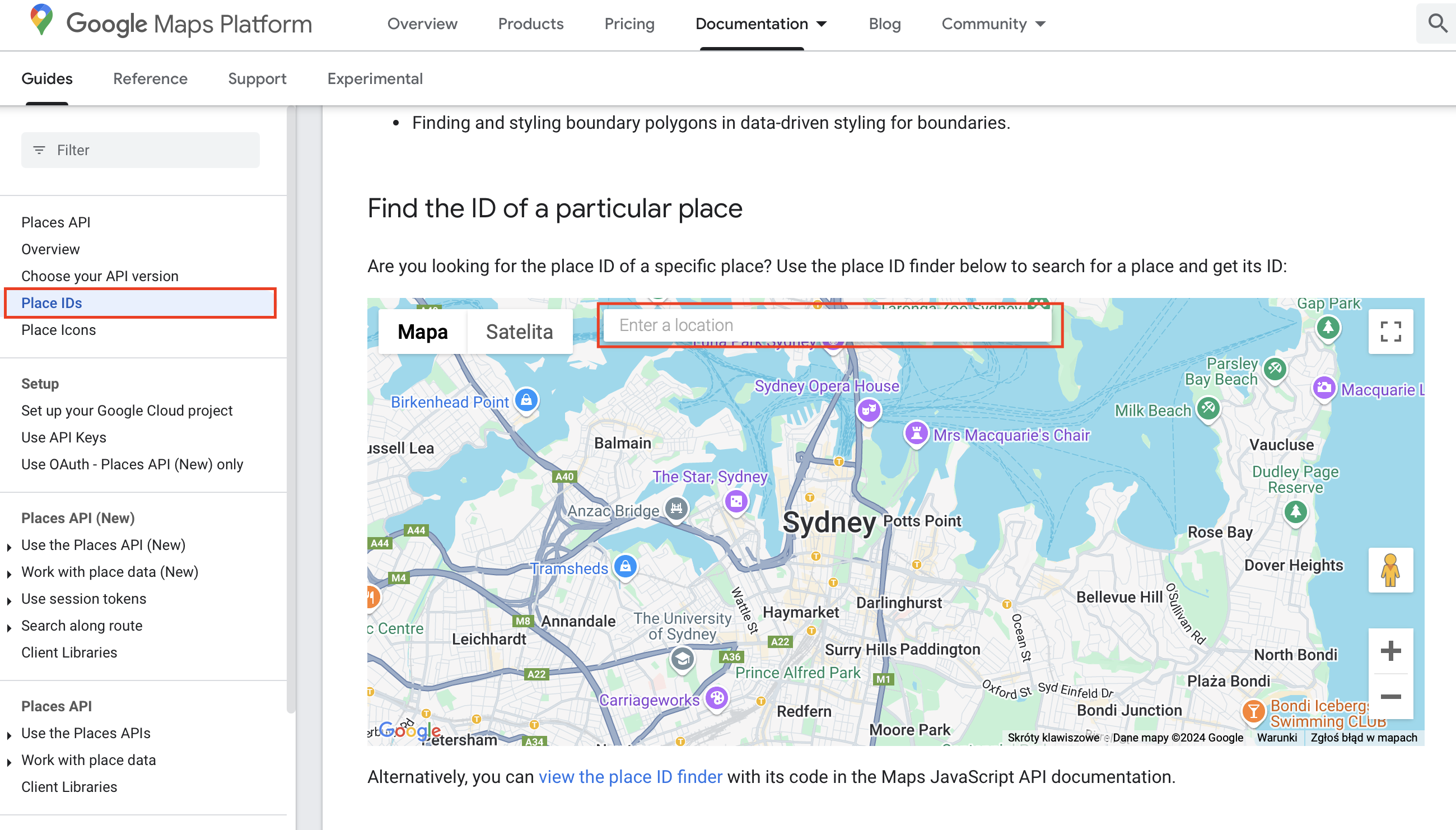Click The Star, Sydney casino marker
This screenshot has height=830, width=1456.
(736, 502)
